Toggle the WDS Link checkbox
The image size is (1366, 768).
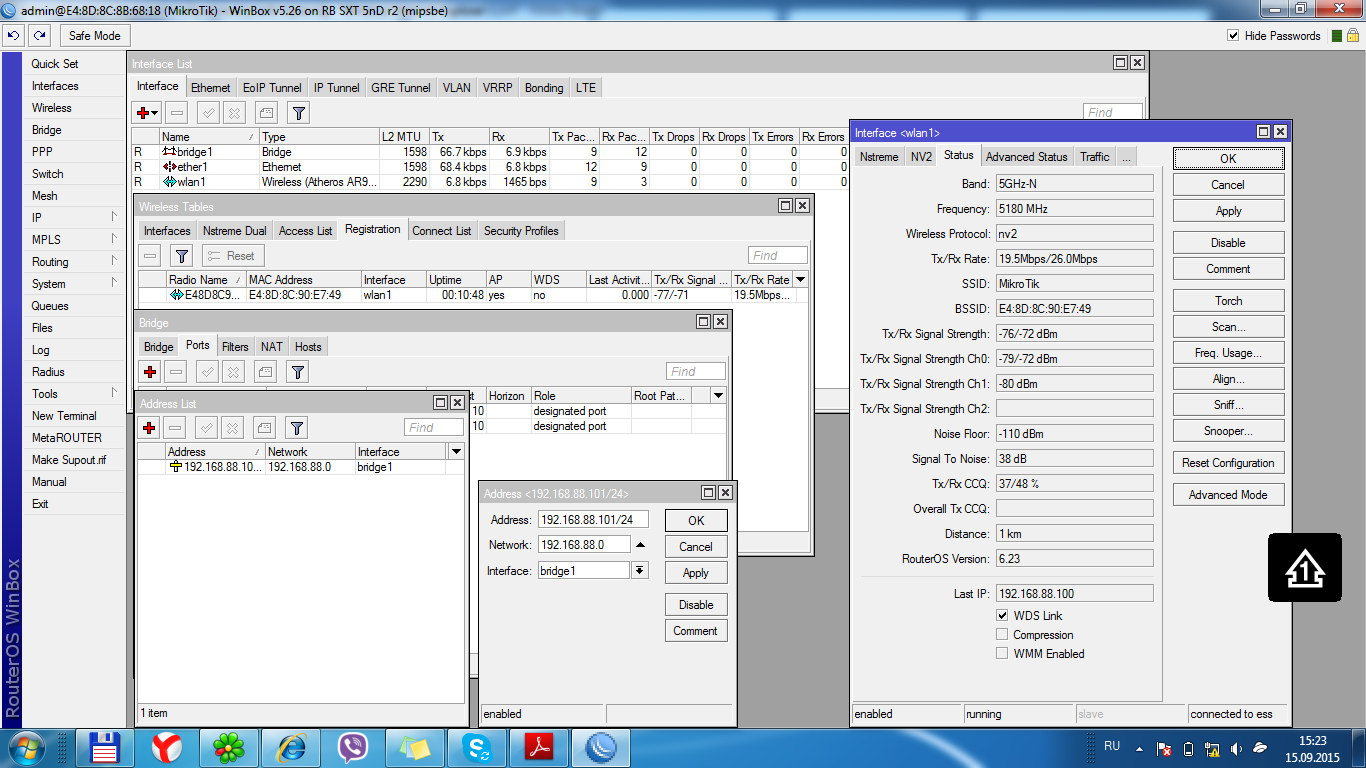(1002, 616)
